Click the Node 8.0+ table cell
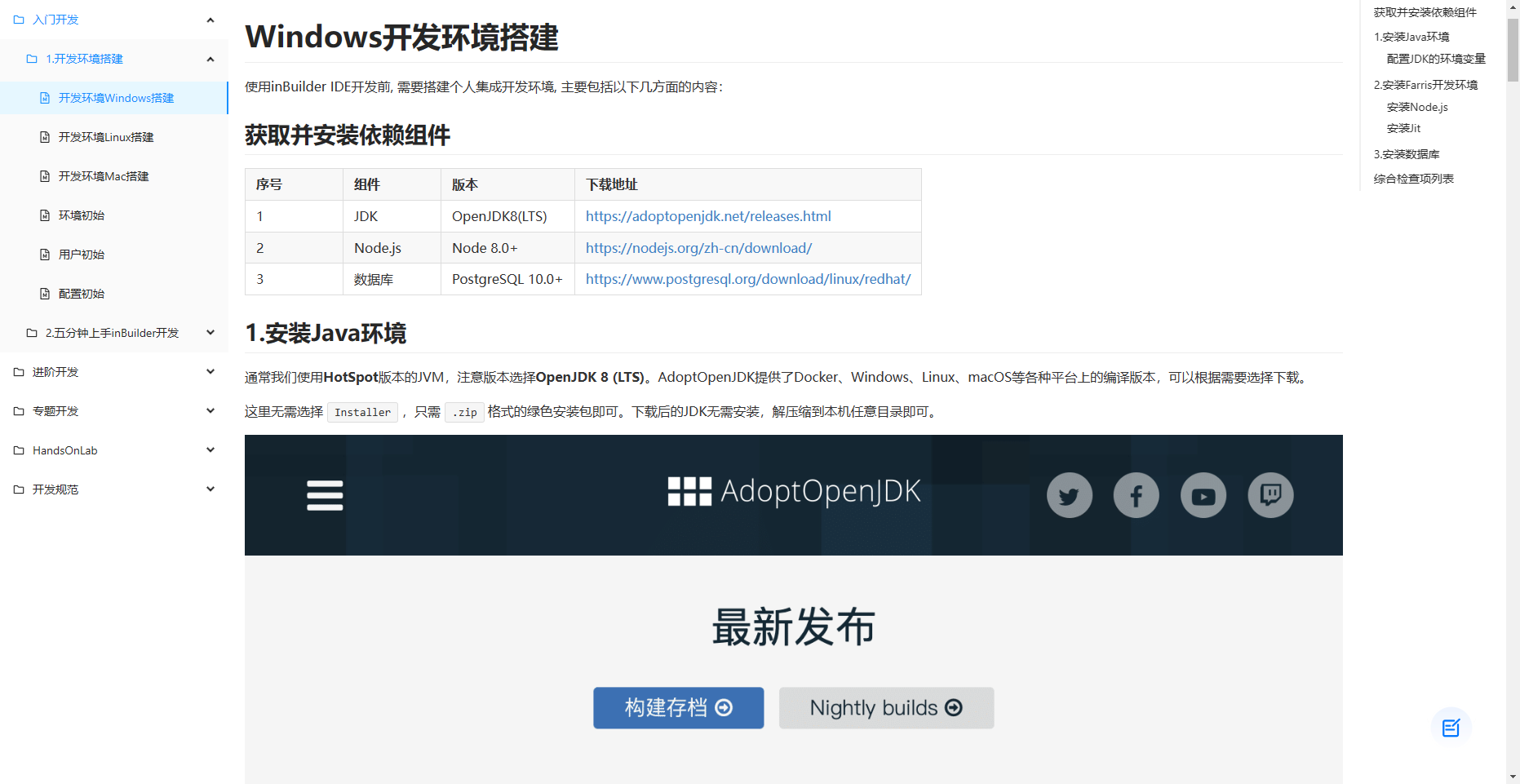The width and height of the screenshot is (1520, 784). (507, 248)
